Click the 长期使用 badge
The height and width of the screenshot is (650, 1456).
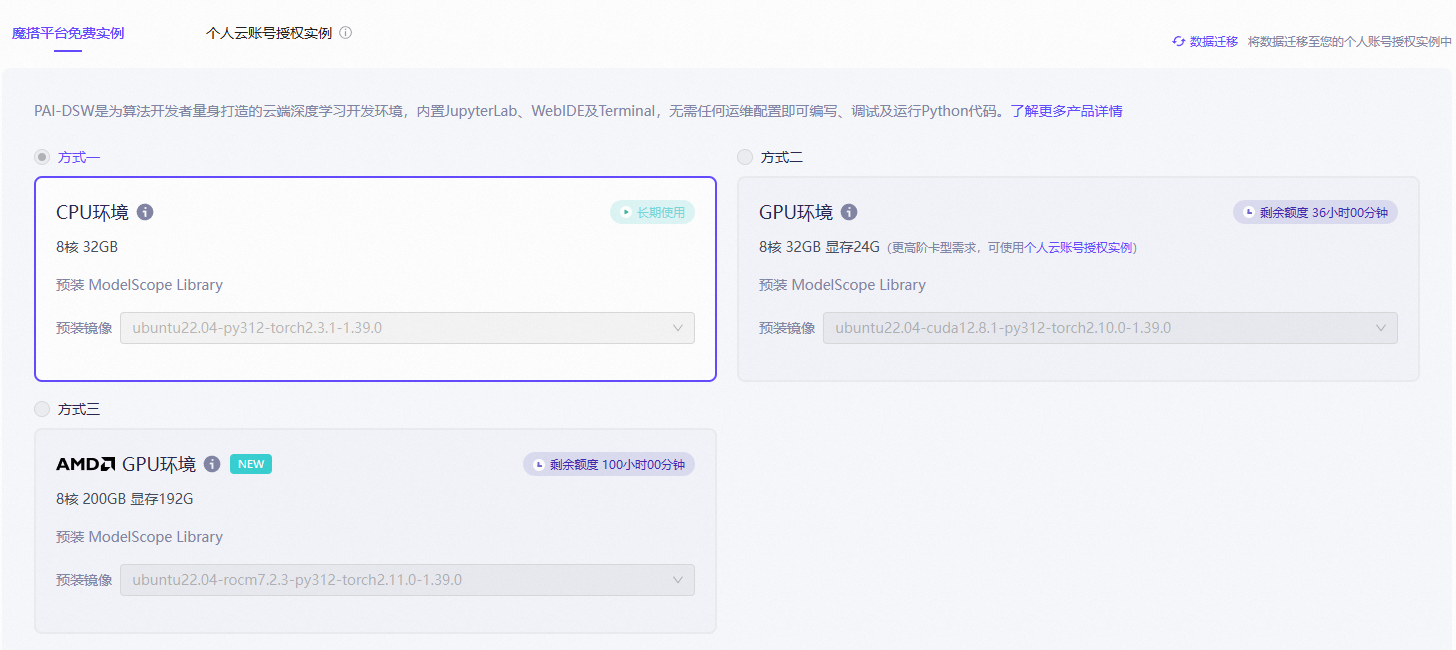652,212
